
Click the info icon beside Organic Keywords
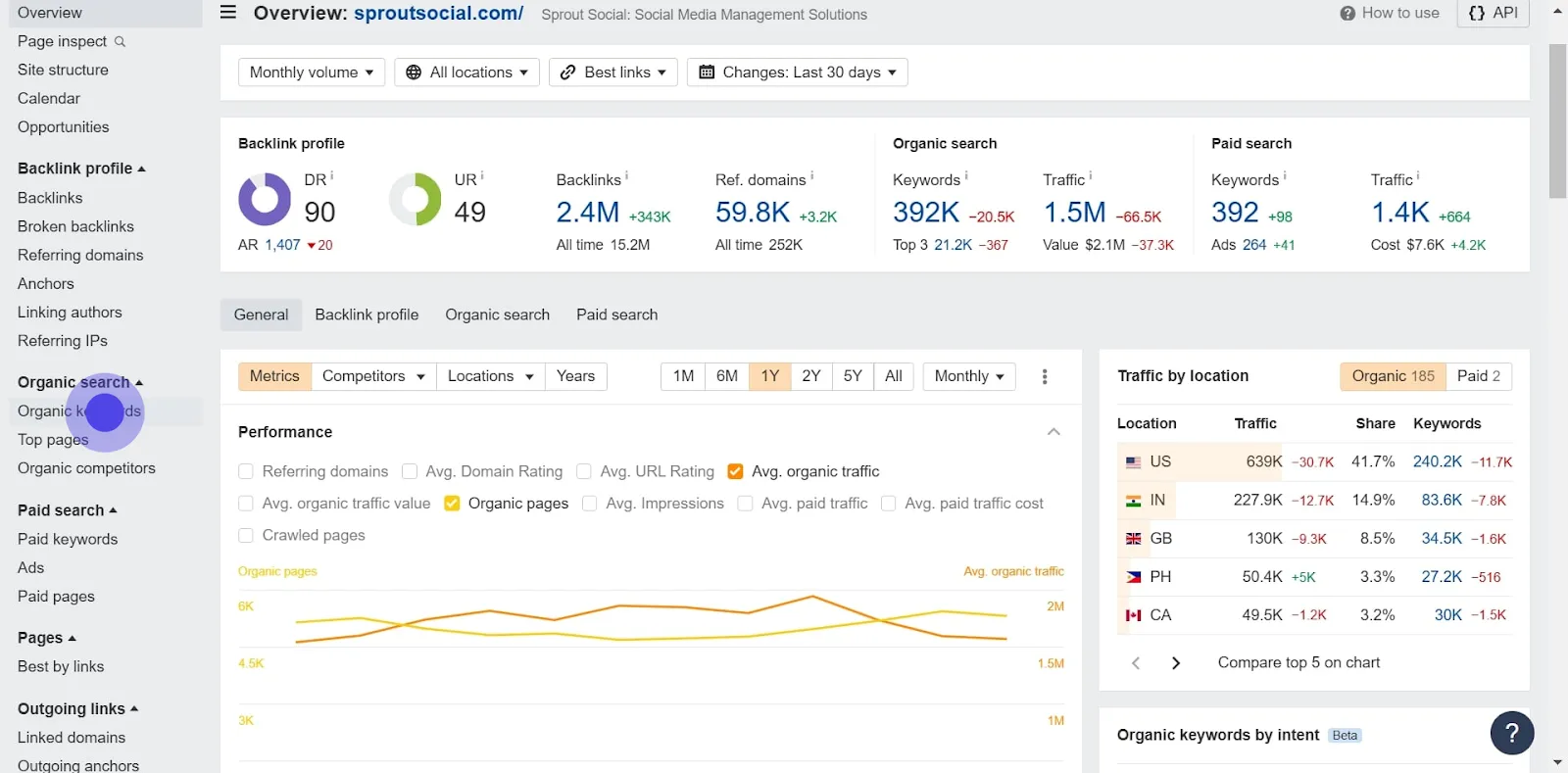[966, 176]
